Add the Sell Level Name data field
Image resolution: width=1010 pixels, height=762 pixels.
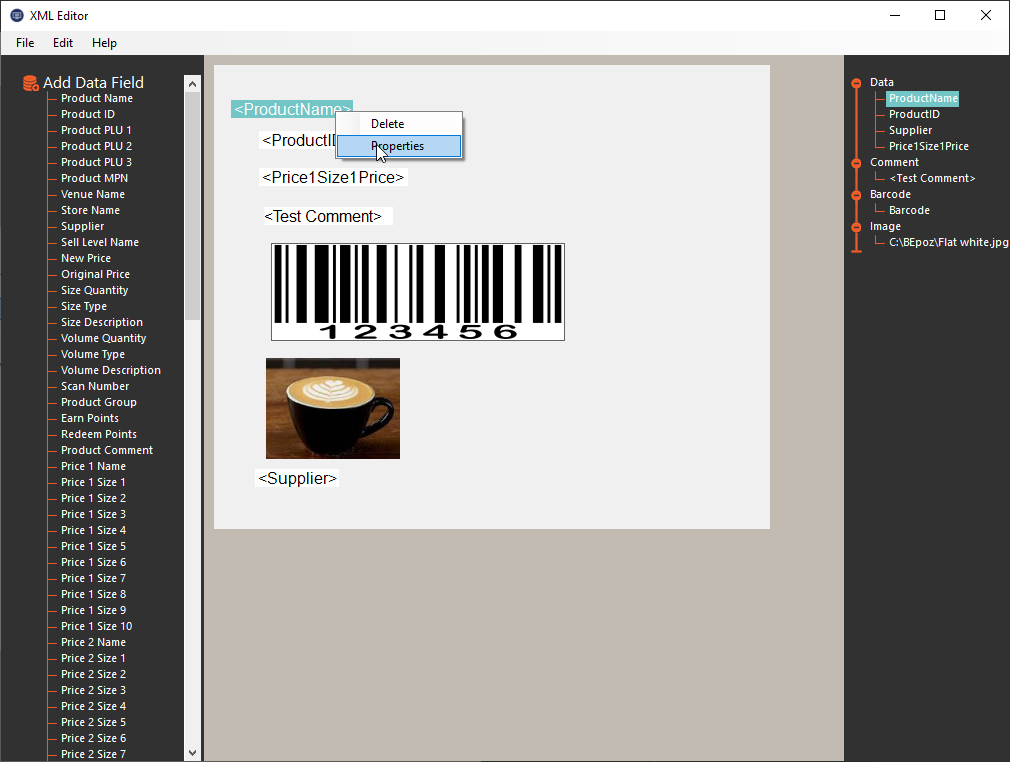coord(100,243)
